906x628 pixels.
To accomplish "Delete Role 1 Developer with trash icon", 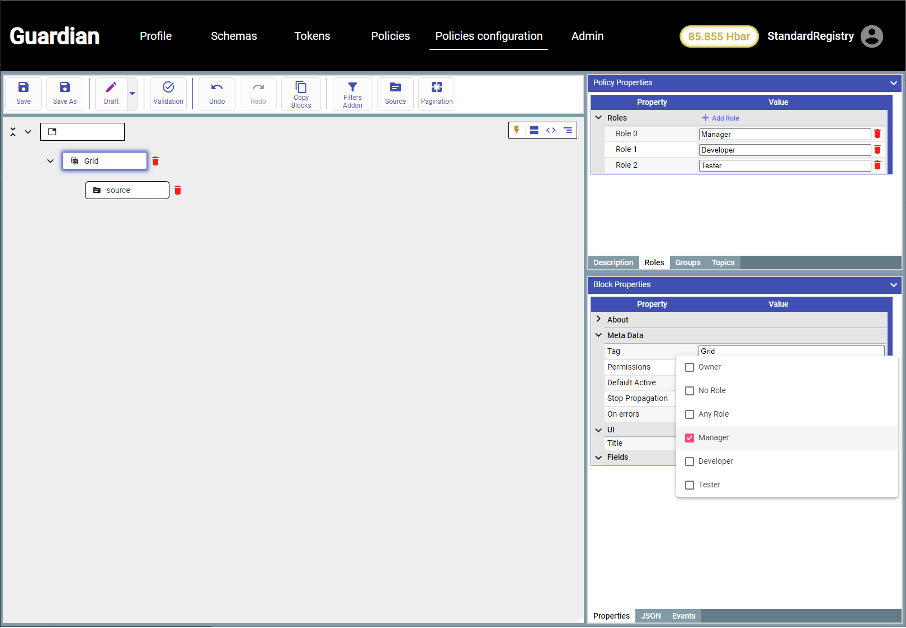I will pos(877,150).
